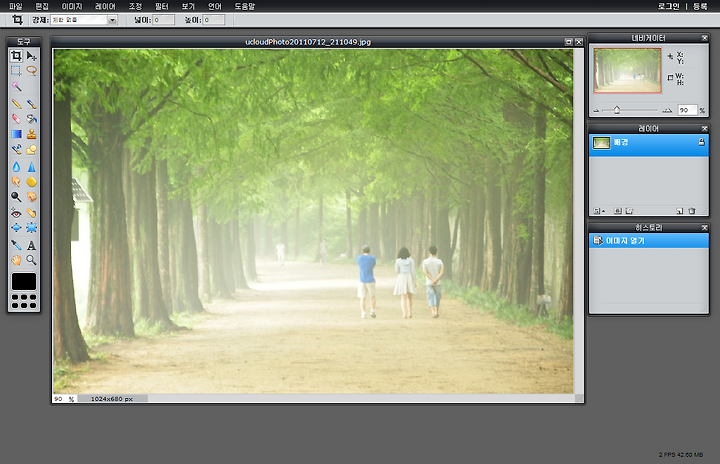Open the main black color swatch
This screenshot has height=464, width=720.
pos(24,281)
